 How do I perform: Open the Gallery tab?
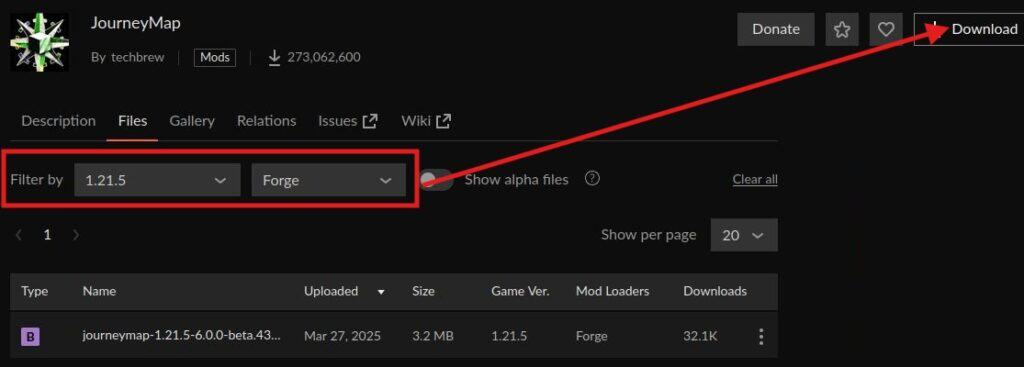coord(192,121)
